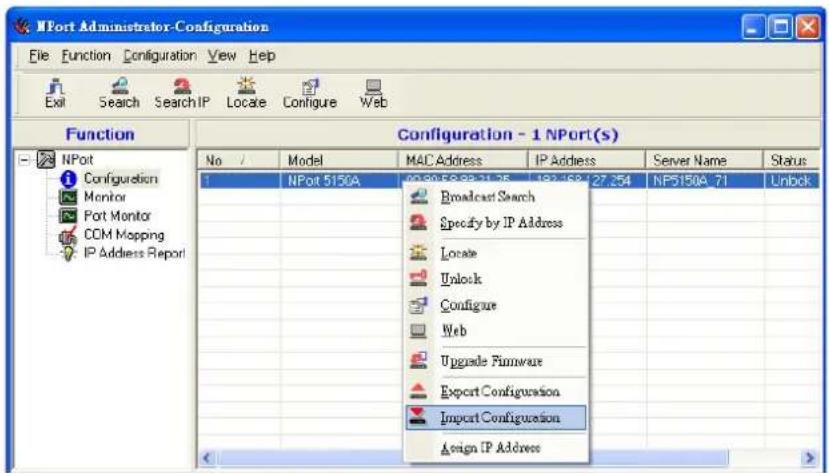829x473 pixels.
Task: Click the Upgrade Firmware icon
Action: (x=419, y=361)
